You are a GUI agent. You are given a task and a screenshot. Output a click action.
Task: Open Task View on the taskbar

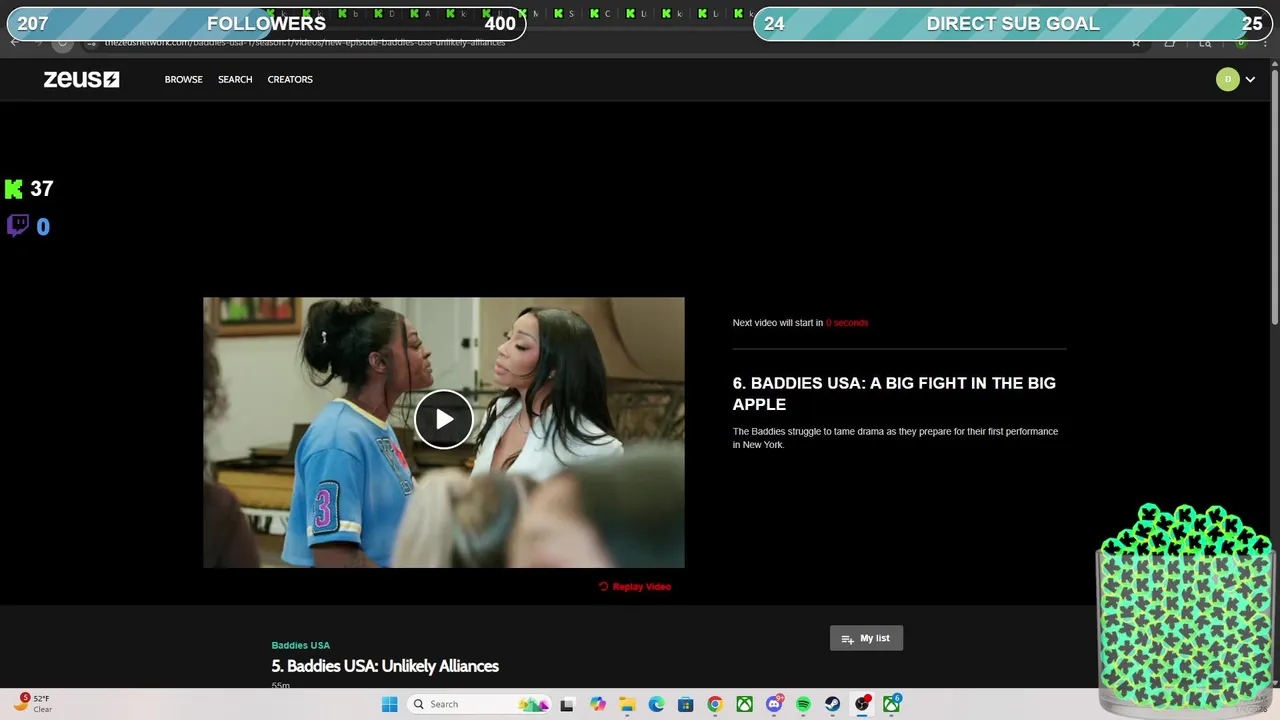pyautogui.click(x=567, y=704)
